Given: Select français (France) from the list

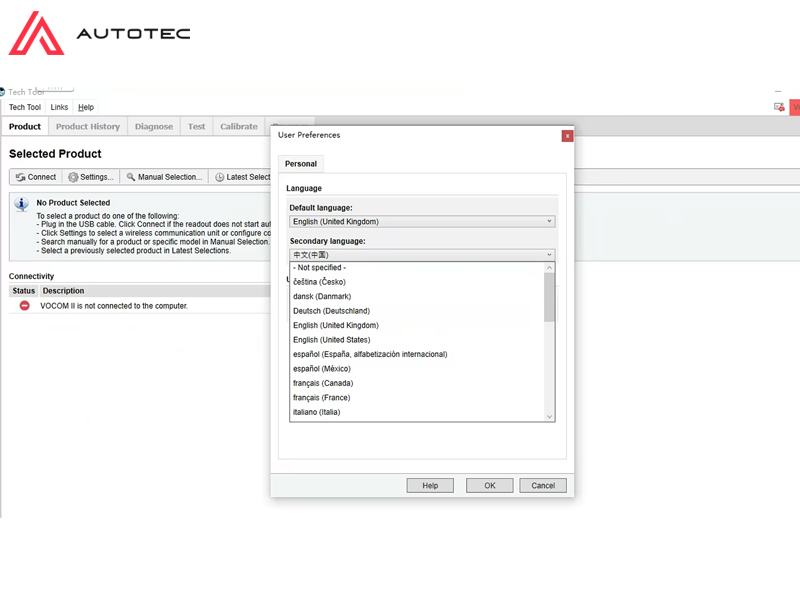Looking at the screenshot, I should [x=417, y=397].
